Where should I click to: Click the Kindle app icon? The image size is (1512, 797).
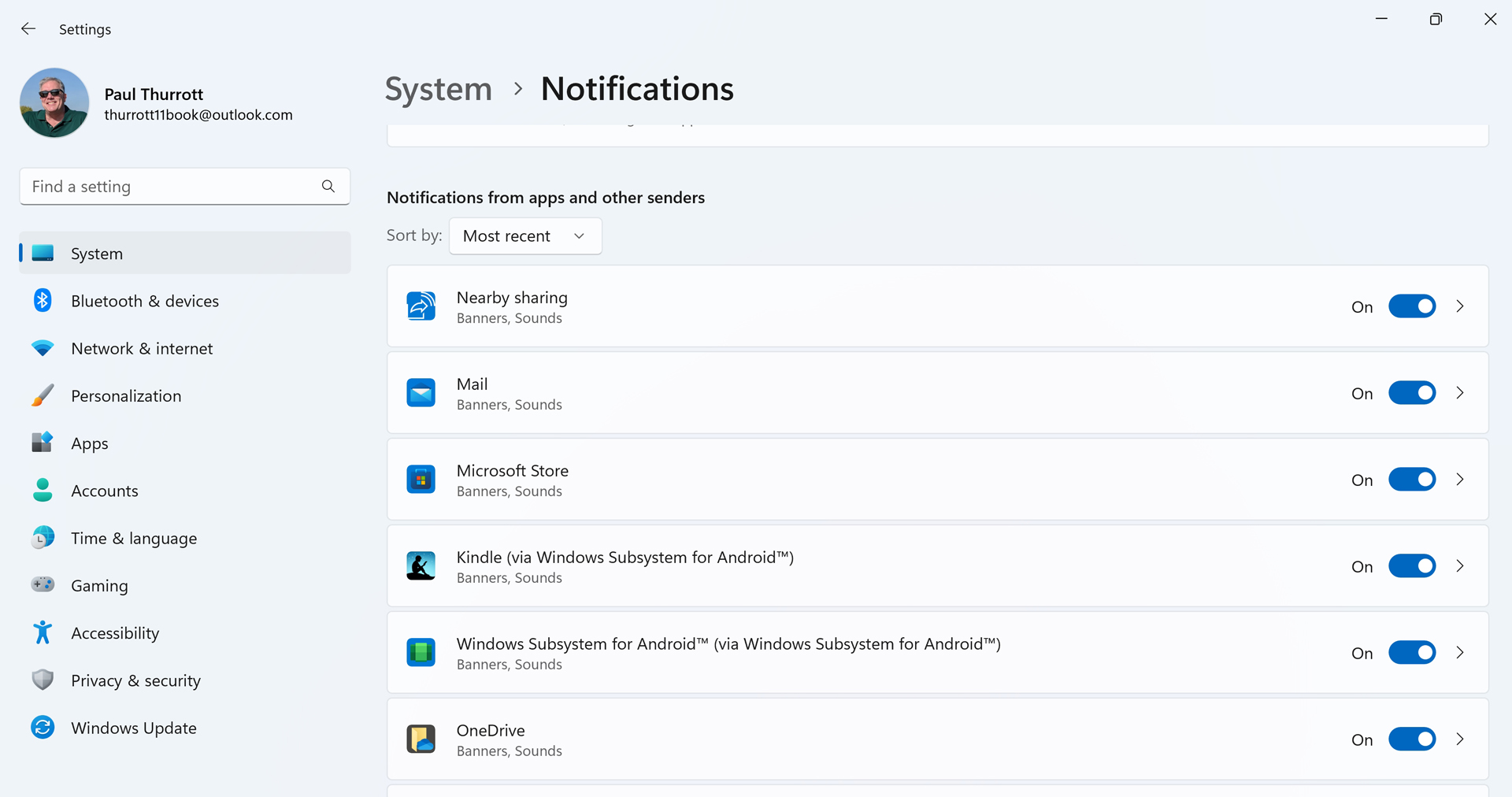tap(421, 566)
